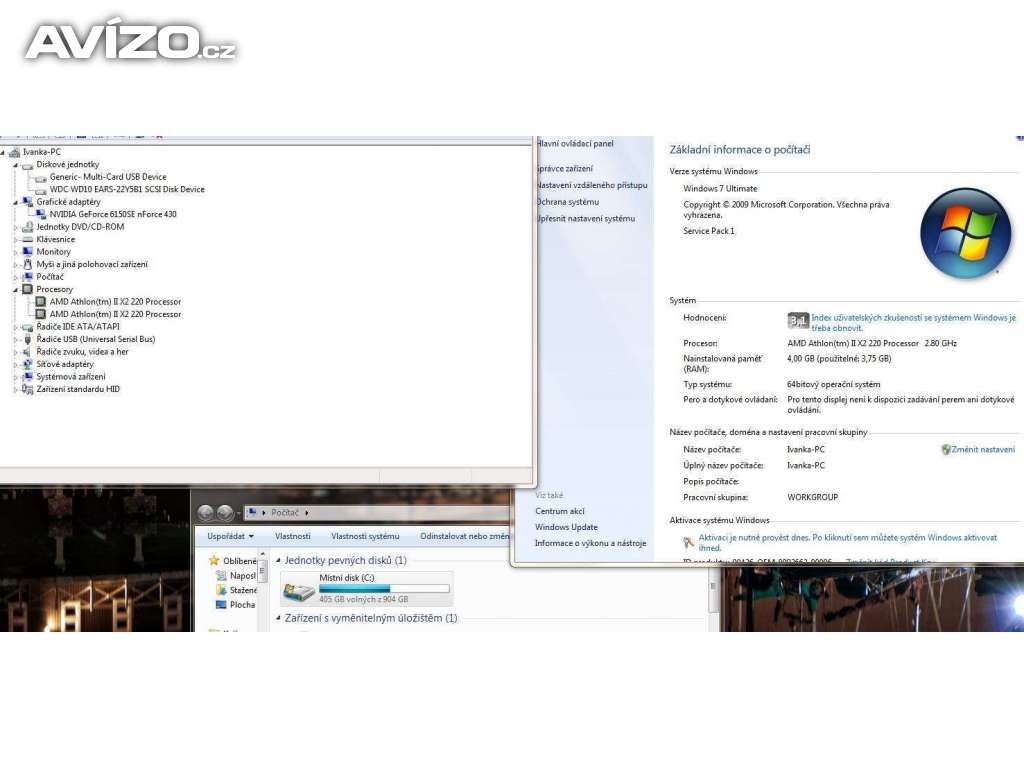Click the Změnit nastavení link

[x=982, y=450]
